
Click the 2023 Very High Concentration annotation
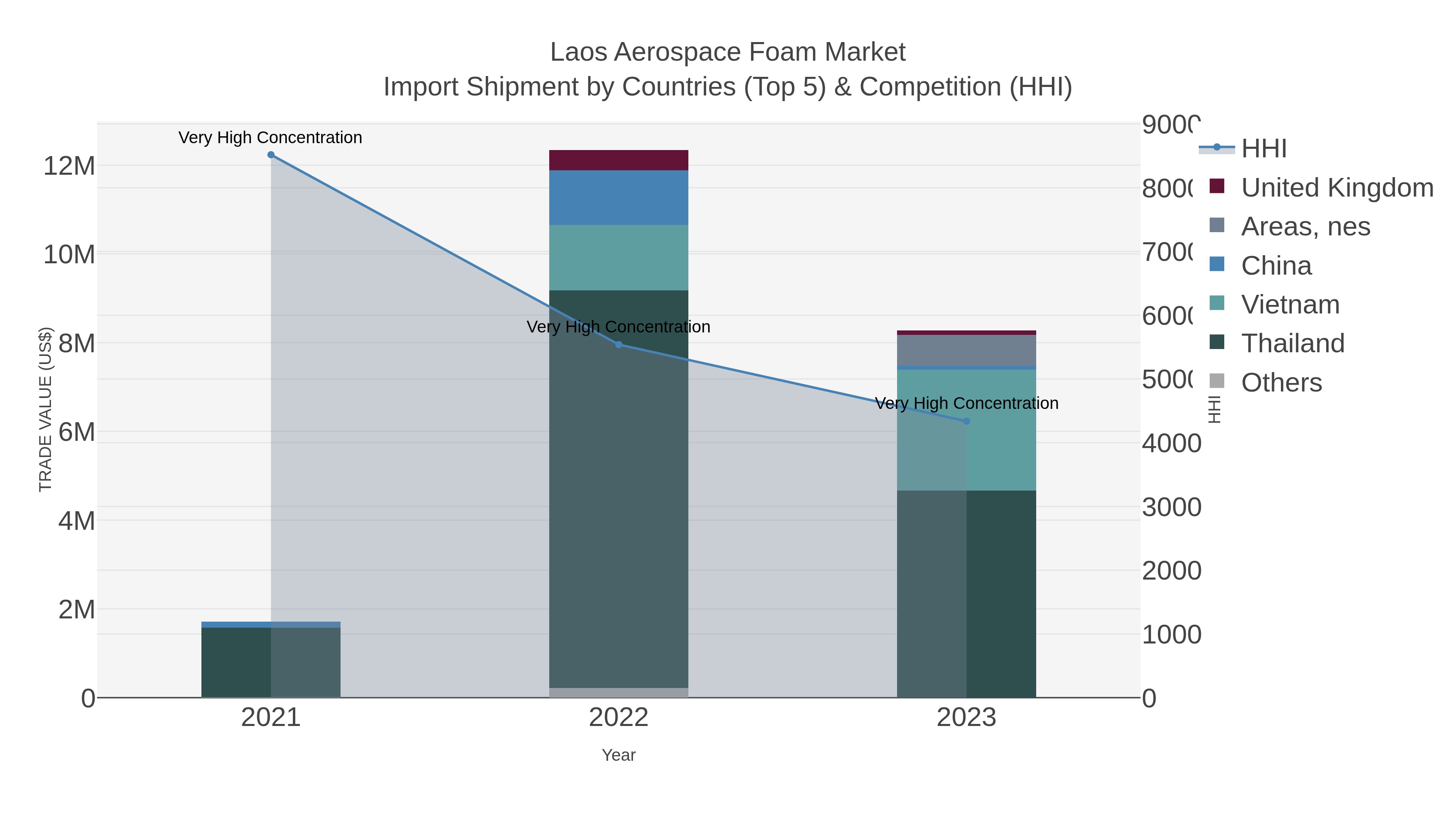pyautogui.click(x=967, y=404)
